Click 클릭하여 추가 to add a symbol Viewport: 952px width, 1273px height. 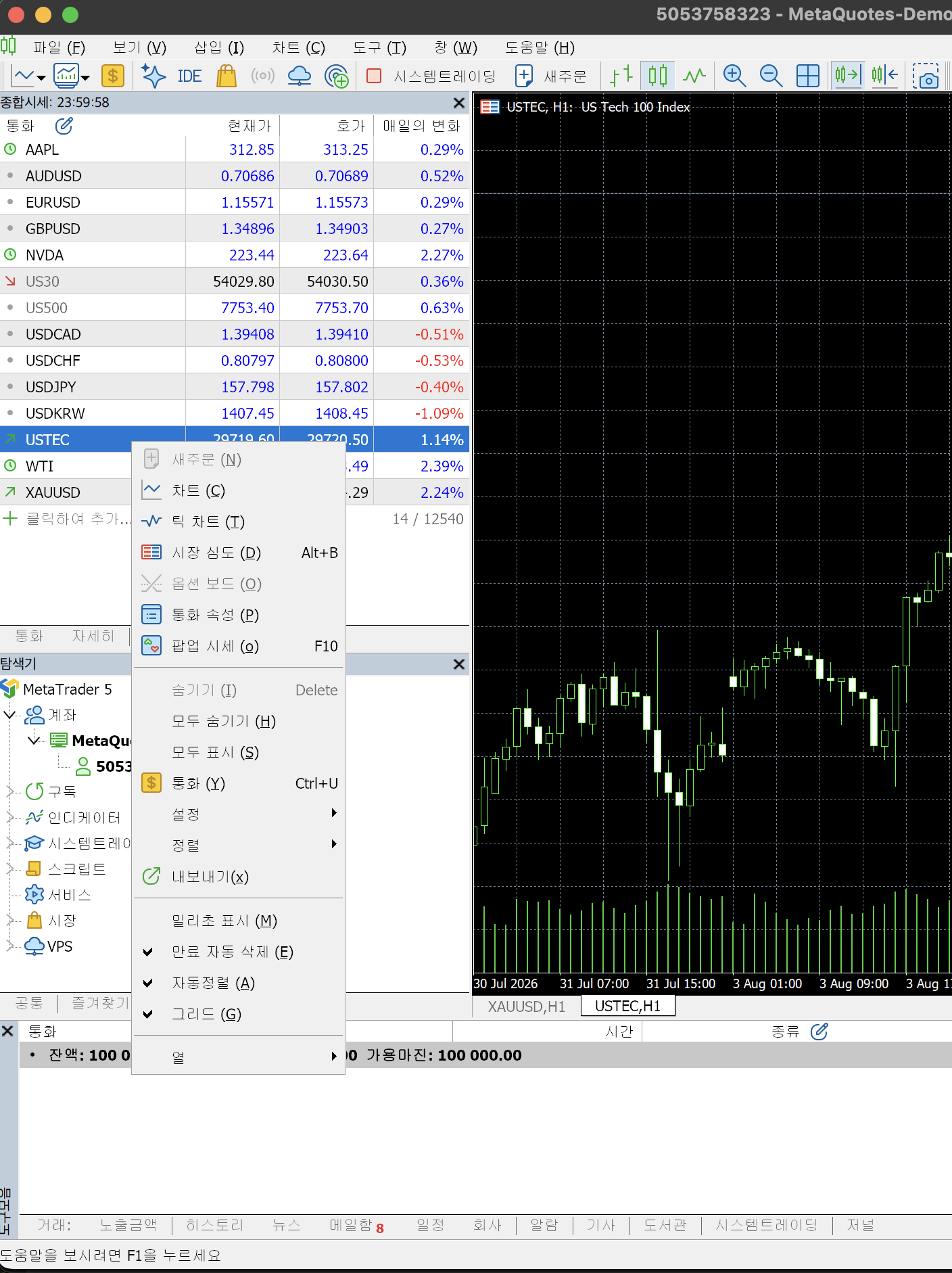tap(78, 519)
